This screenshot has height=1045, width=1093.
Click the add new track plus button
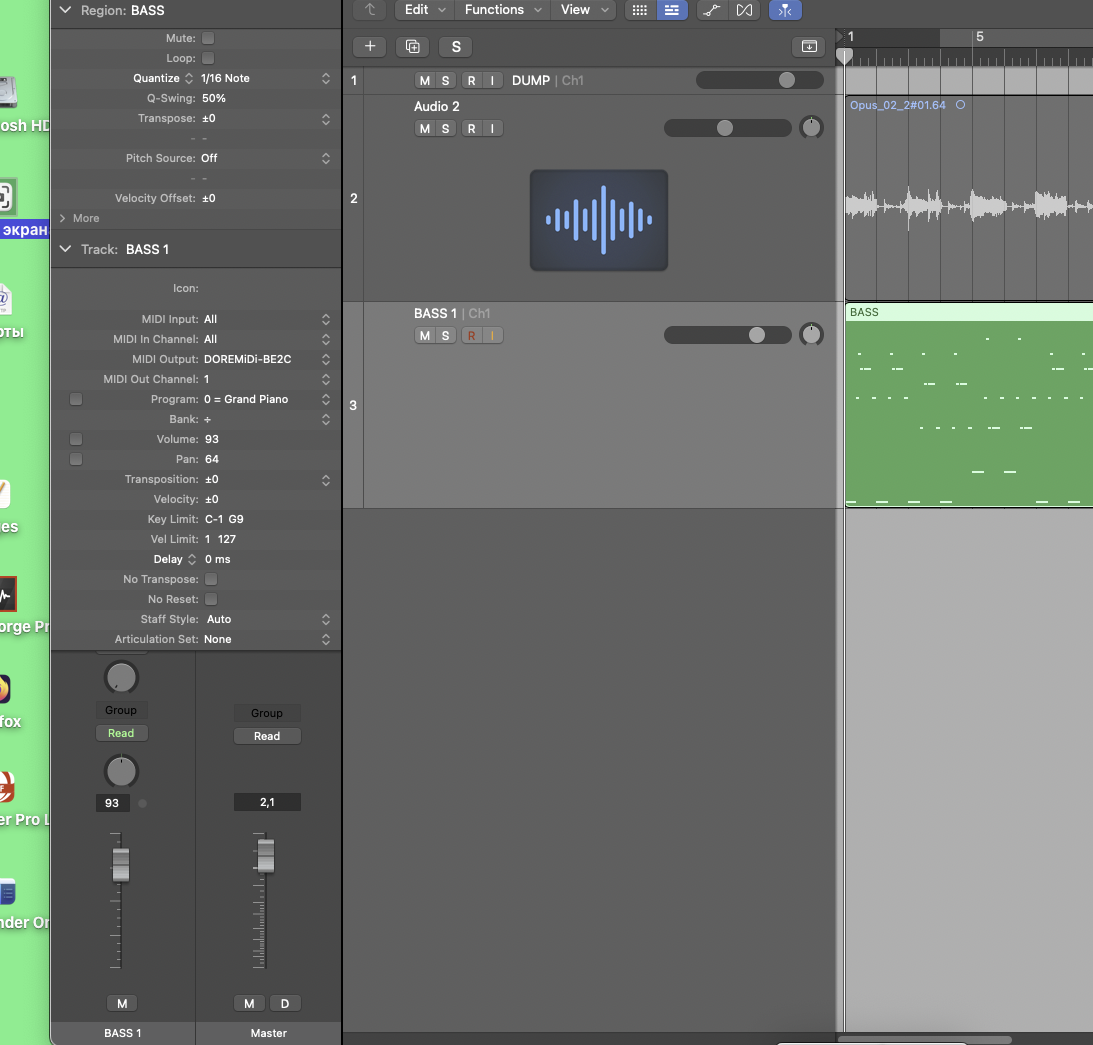tap(370, 47)
